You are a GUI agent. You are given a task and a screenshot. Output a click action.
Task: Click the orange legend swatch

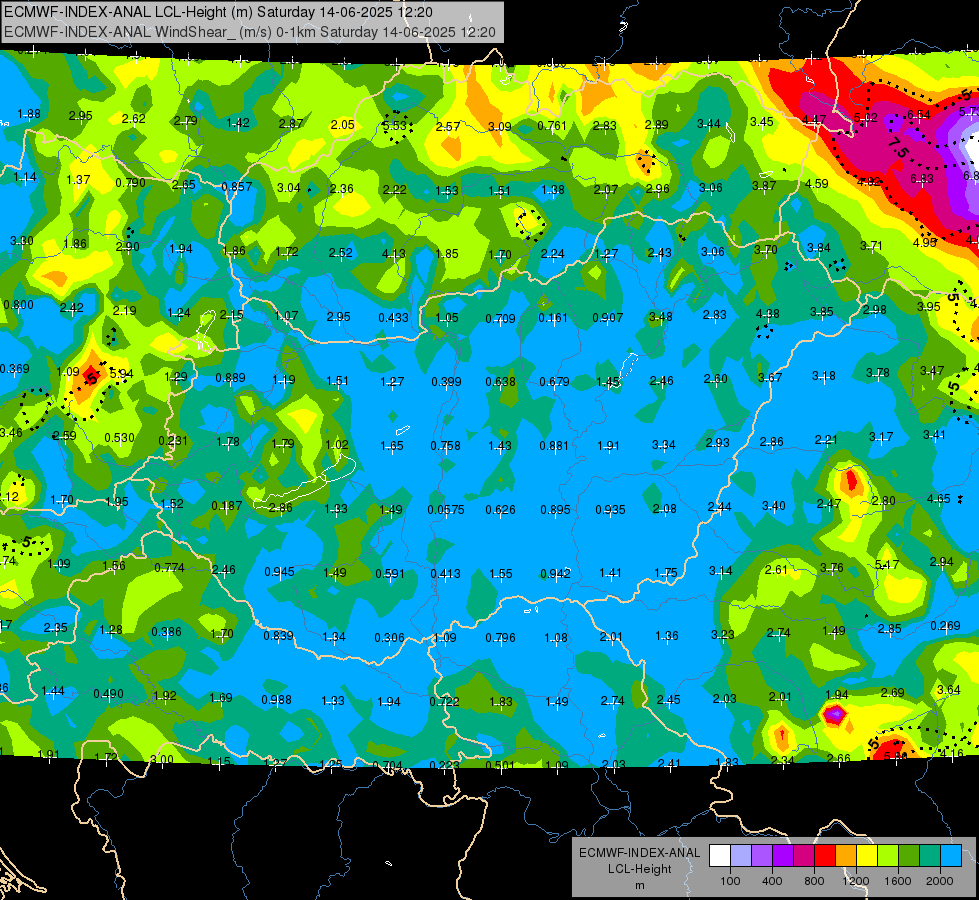846,856
